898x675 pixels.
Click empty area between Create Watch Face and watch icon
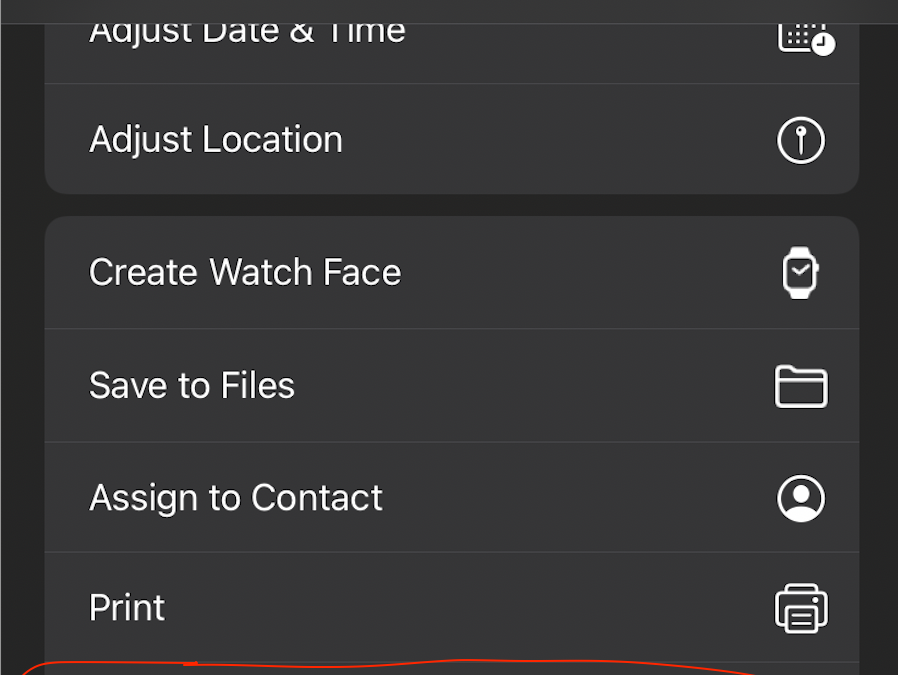click(x=590, y=272)
